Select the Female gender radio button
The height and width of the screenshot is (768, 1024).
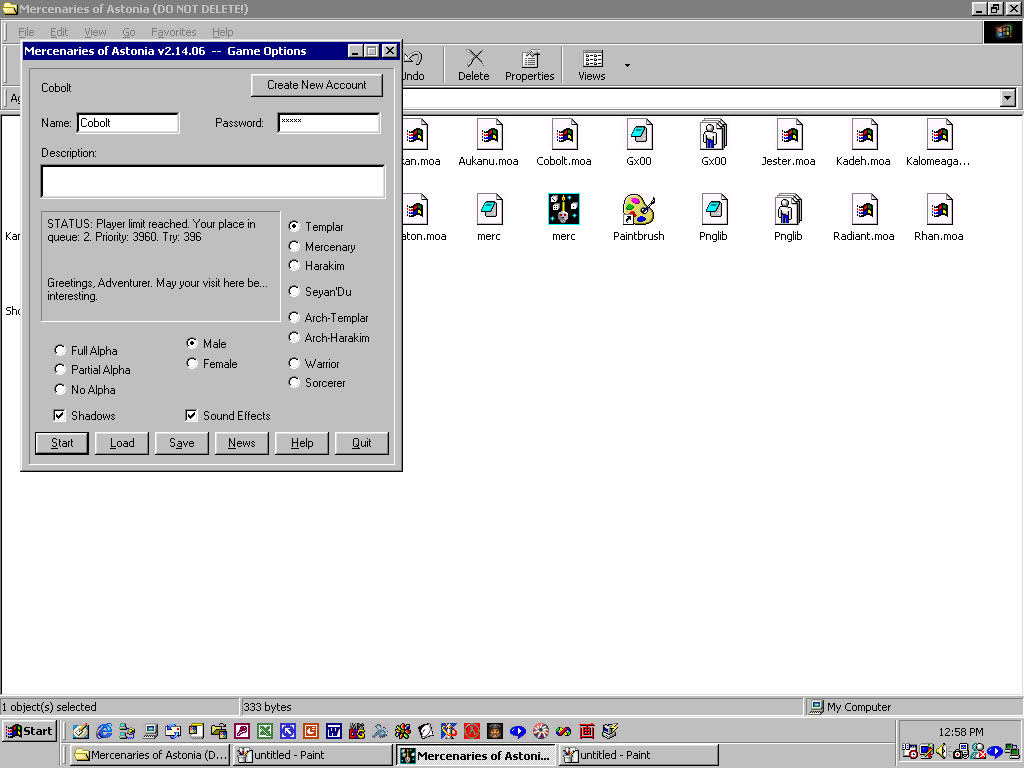(192, 363)
